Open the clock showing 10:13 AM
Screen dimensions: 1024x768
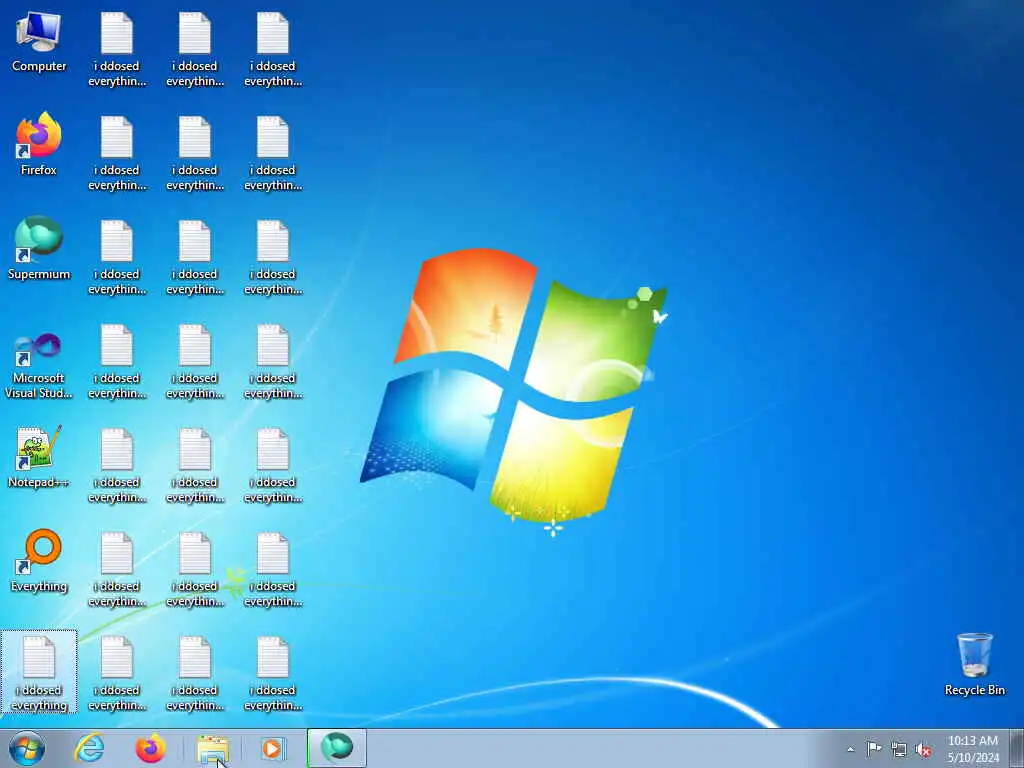pyautogui.click(x=973, y=749)
